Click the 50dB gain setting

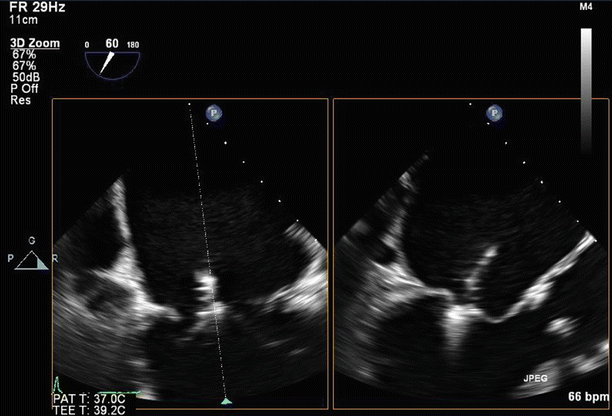pos(26,77)
